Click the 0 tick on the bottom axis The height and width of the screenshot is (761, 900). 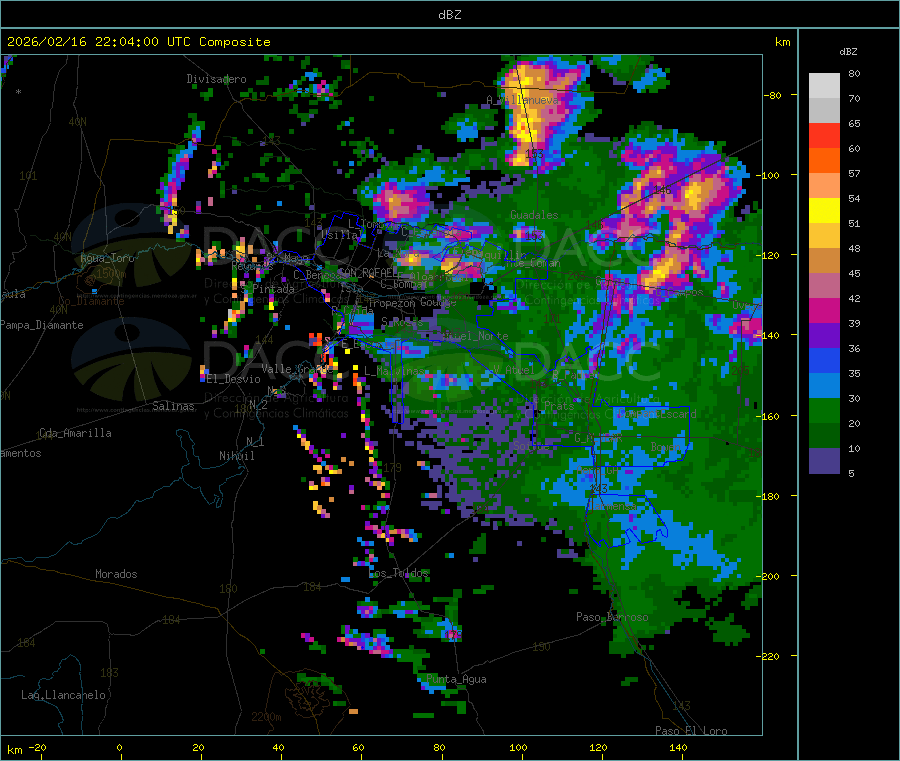(119, 748)
